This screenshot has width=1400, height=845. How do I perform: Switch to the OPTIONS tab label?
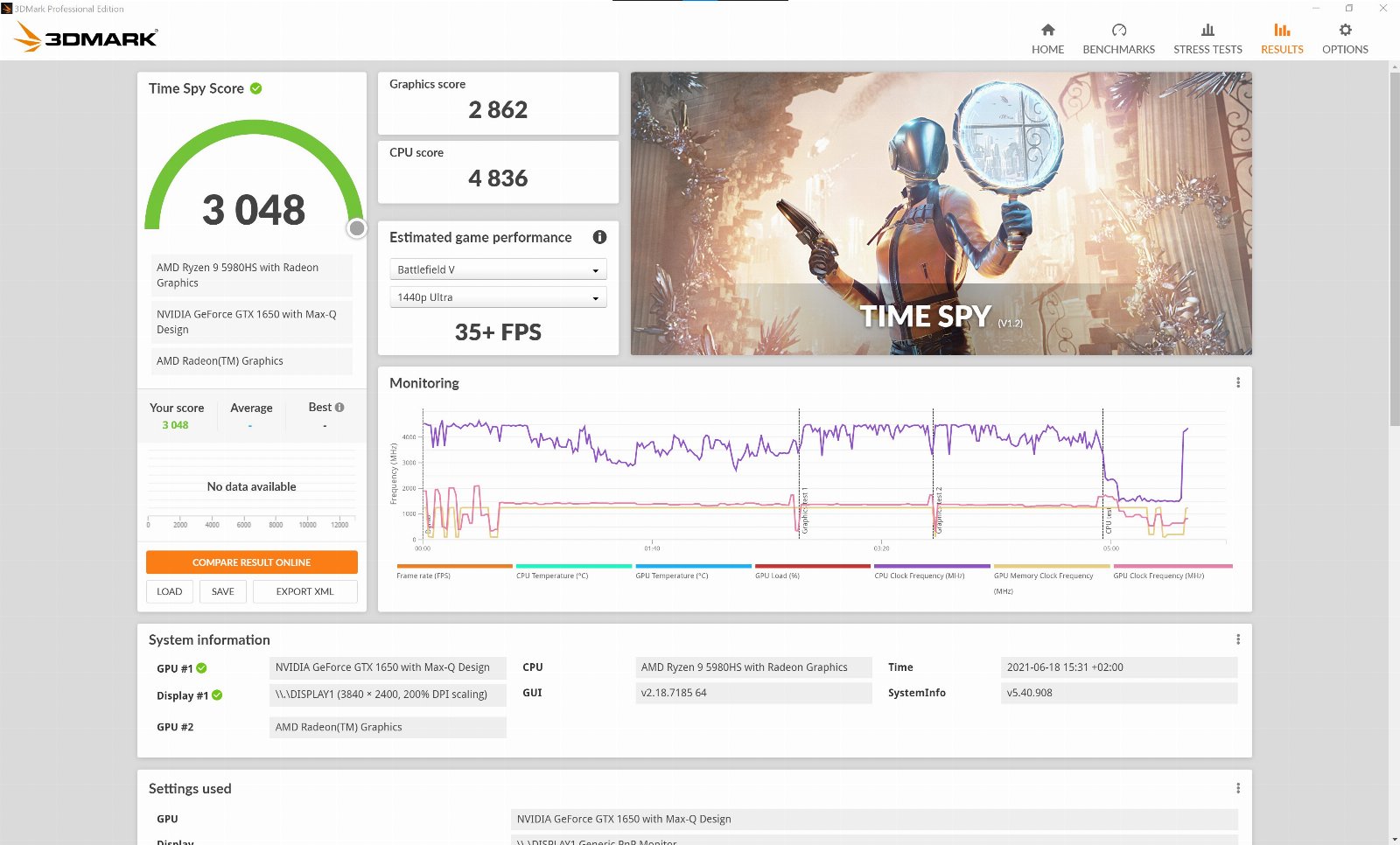[1345, 50]
